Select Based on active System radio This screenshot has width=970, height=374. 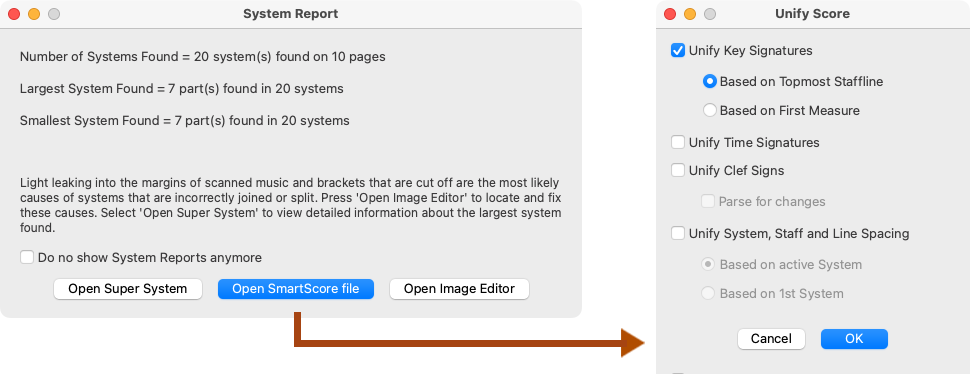coord(708,264)
